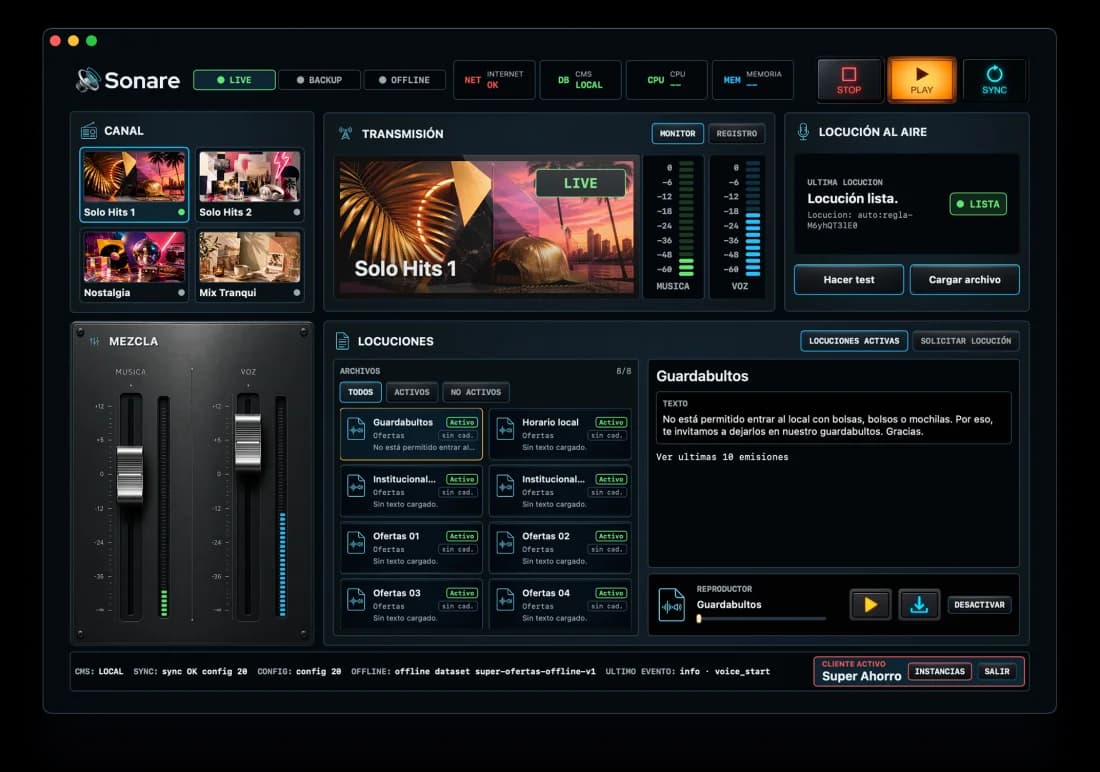
Task: Play Guardabultos in the reproductor
Action: 871,604
